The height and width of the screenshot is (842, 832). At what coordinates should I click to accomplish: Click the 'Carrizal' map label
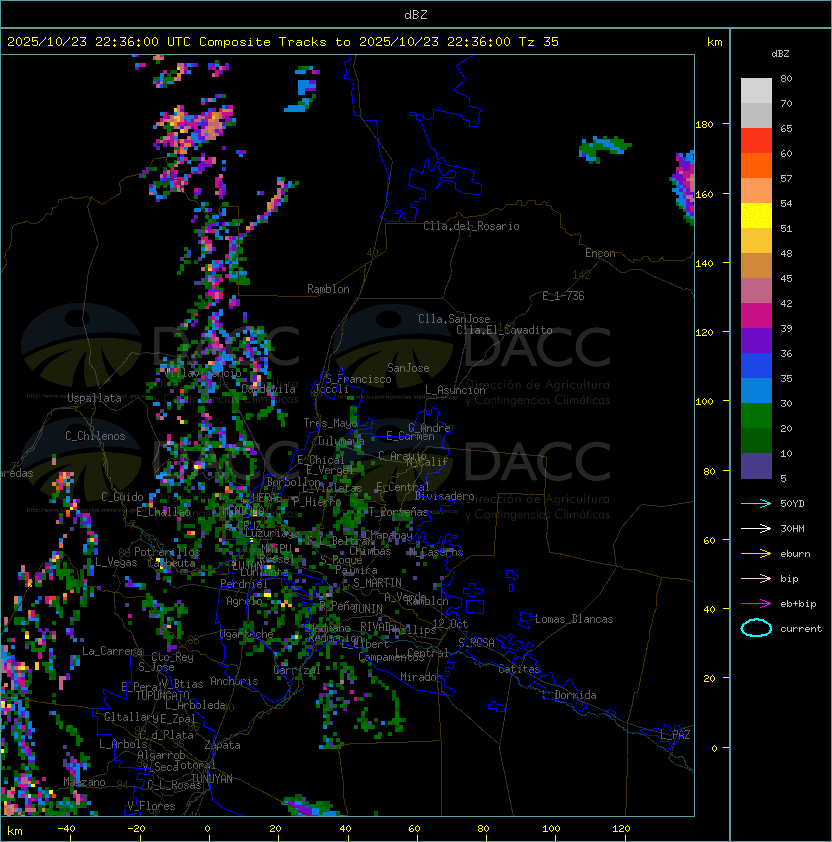[297, 670]
